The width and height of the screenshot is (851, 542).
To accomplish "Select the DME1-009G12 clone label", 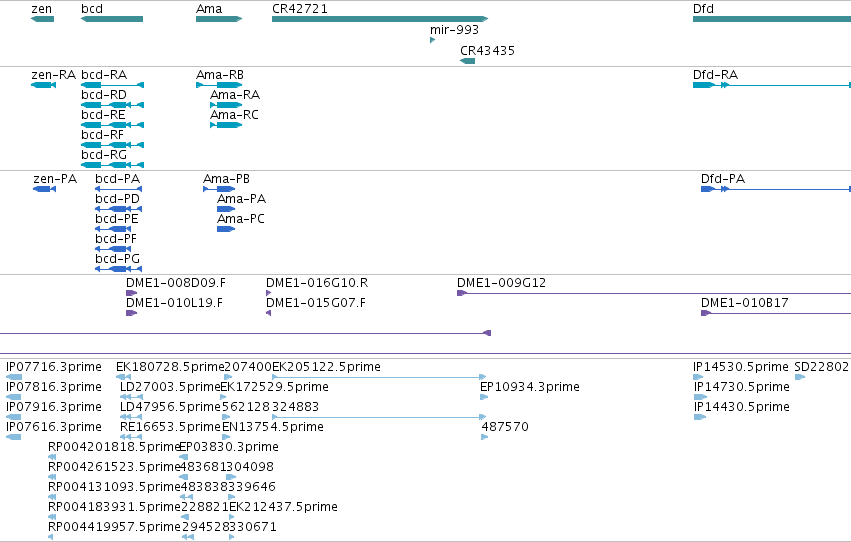I will click(x=501, y=283).
